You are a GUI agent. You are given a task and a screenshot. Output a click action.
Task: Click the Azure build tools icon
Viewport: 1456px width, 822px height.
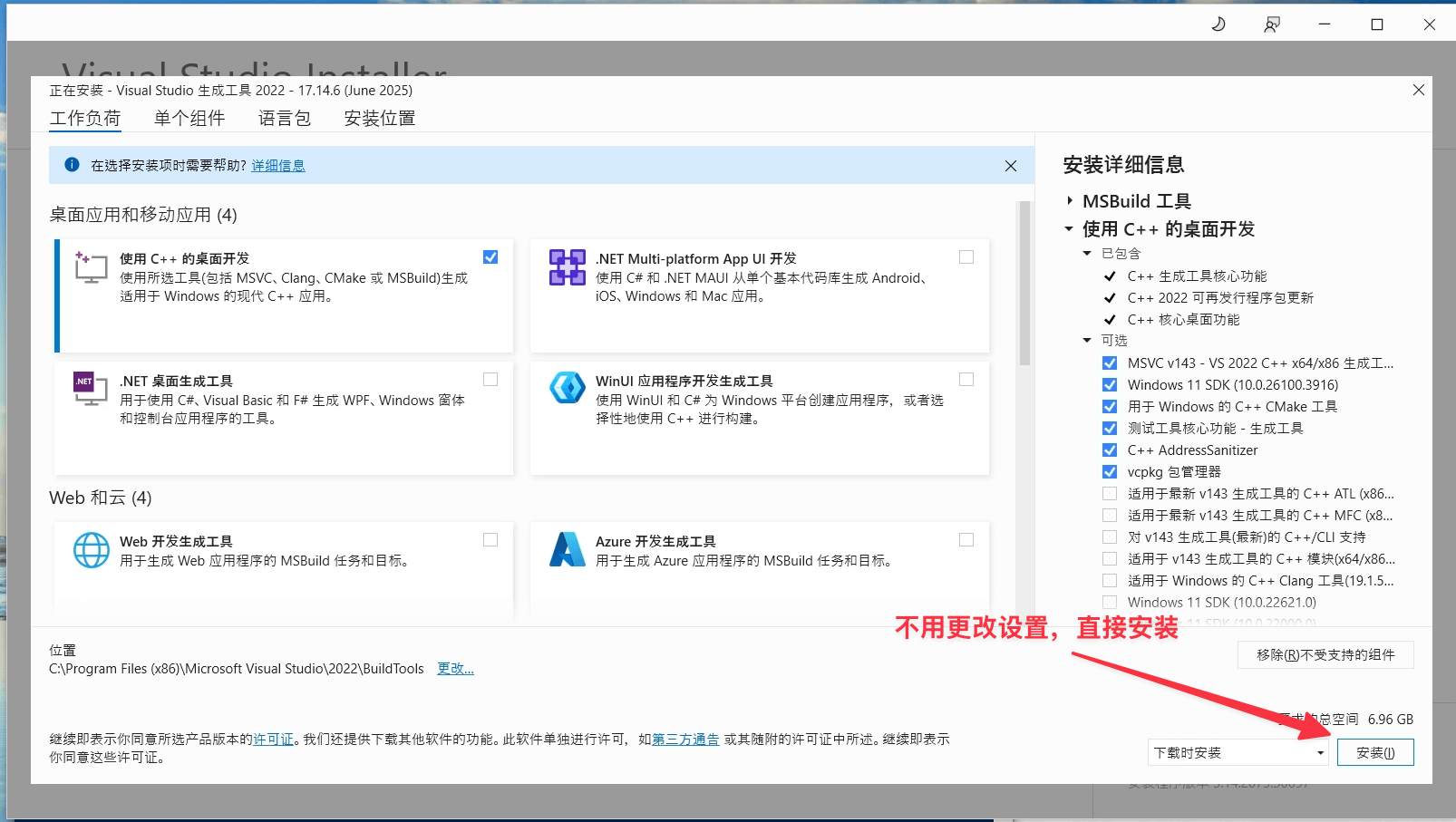(568, 549)
